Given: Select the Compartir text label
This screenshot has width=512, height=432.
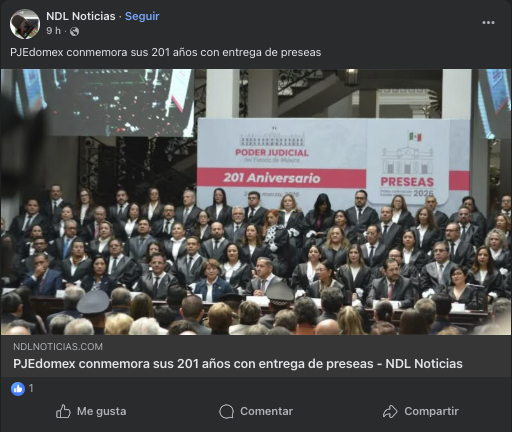Looking at the screenshot, I should pyautogui.click(x=432, y=411).
